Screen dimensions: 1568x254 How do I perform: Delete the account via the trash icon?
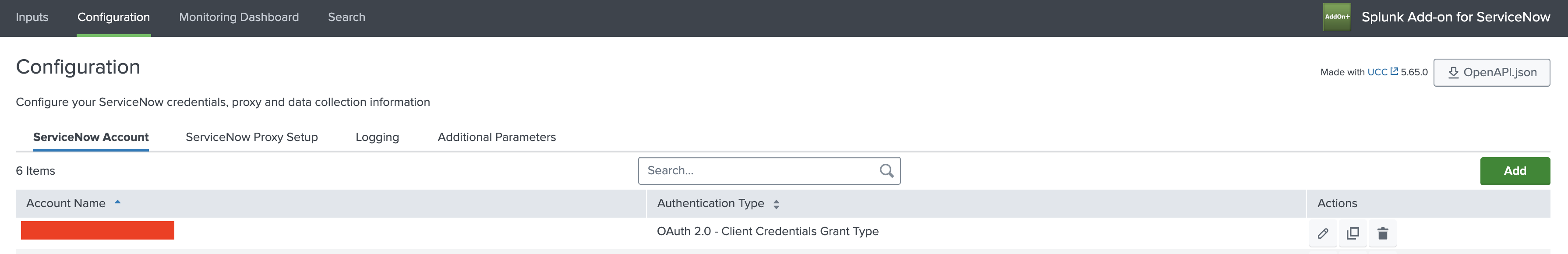point(1383,233)
